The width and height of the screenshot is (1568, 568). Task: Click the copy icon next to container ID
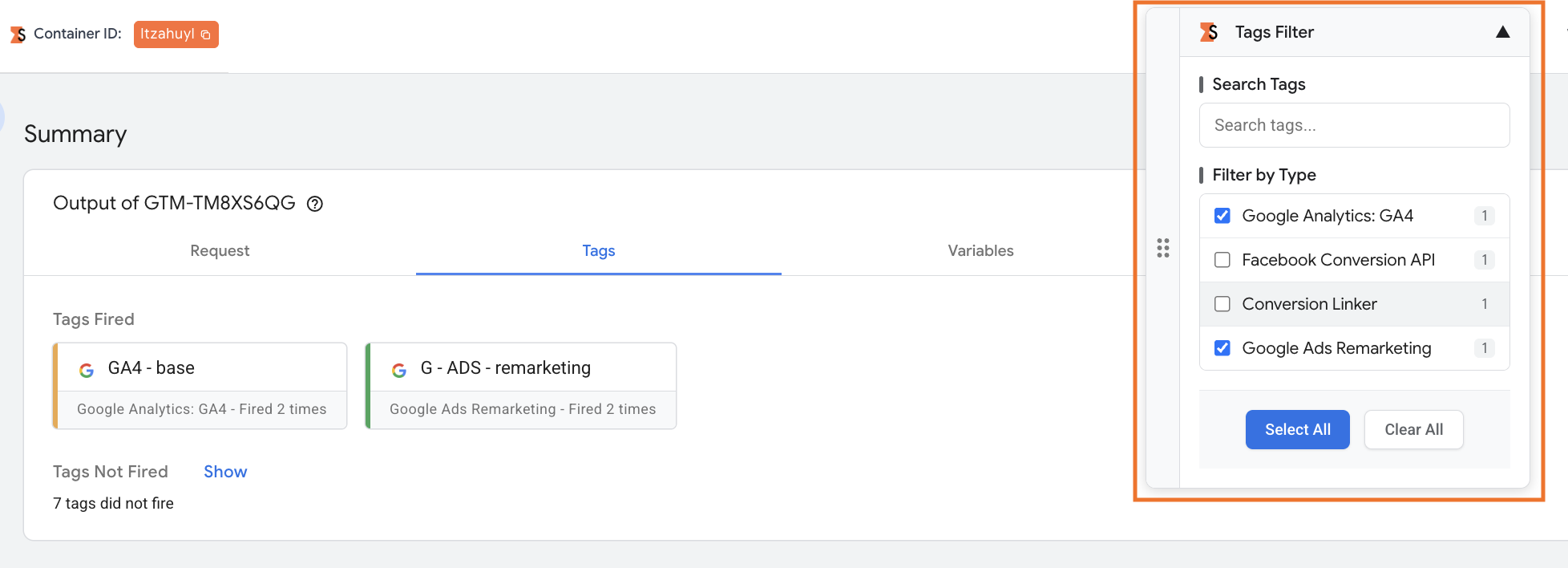coord(205,34)
